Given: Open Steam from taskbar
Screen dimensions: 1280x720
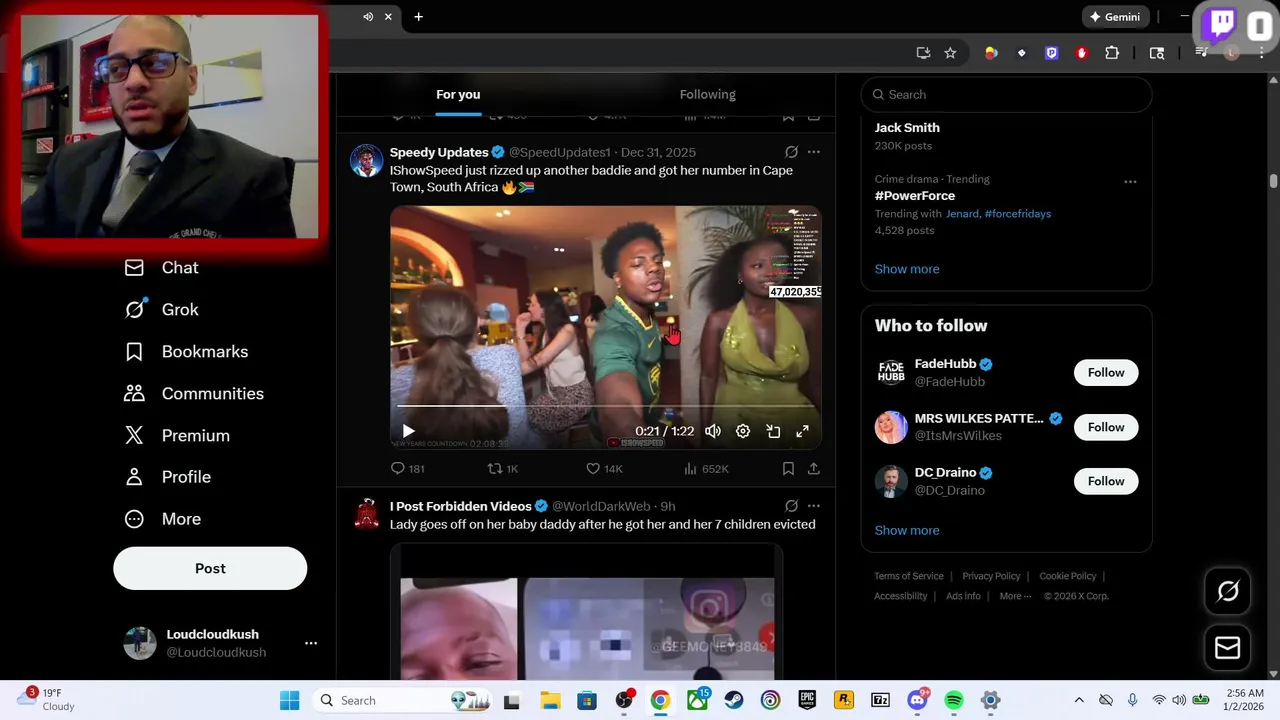Looking at the screenshot, I should [x=734, y=700].
